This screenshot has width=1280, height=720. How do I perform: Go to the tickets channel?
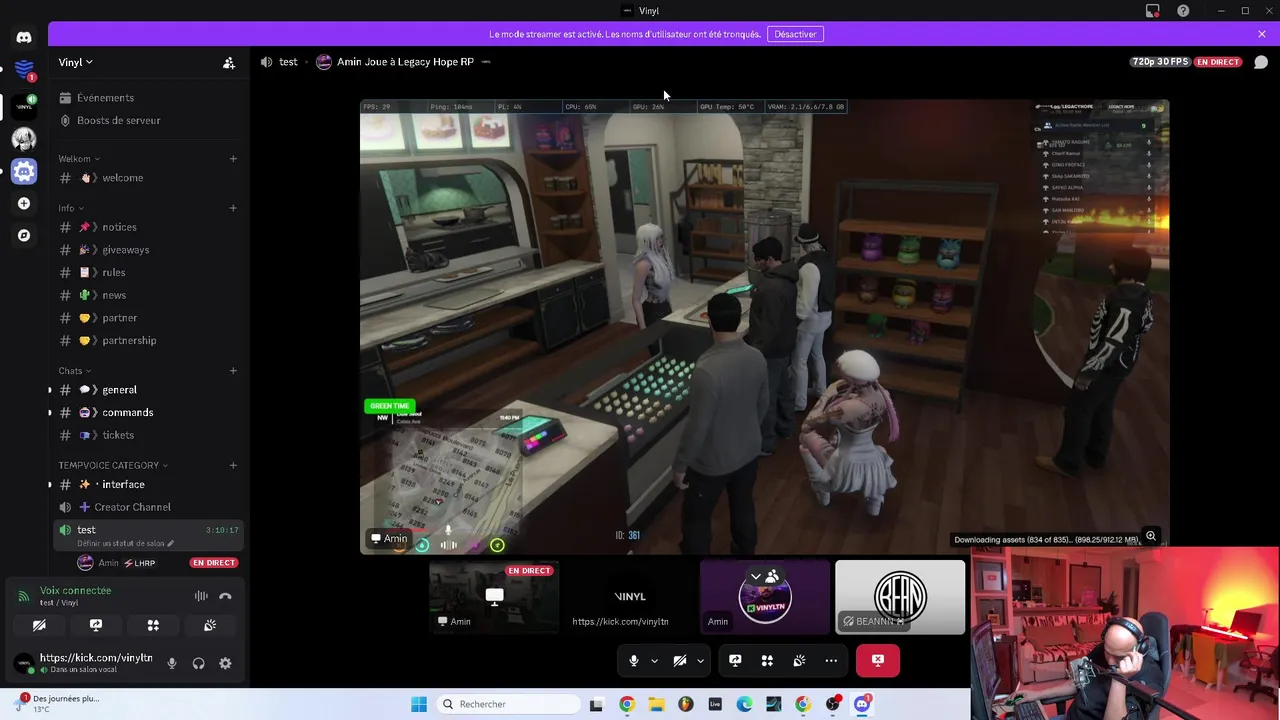click(148, 435)
